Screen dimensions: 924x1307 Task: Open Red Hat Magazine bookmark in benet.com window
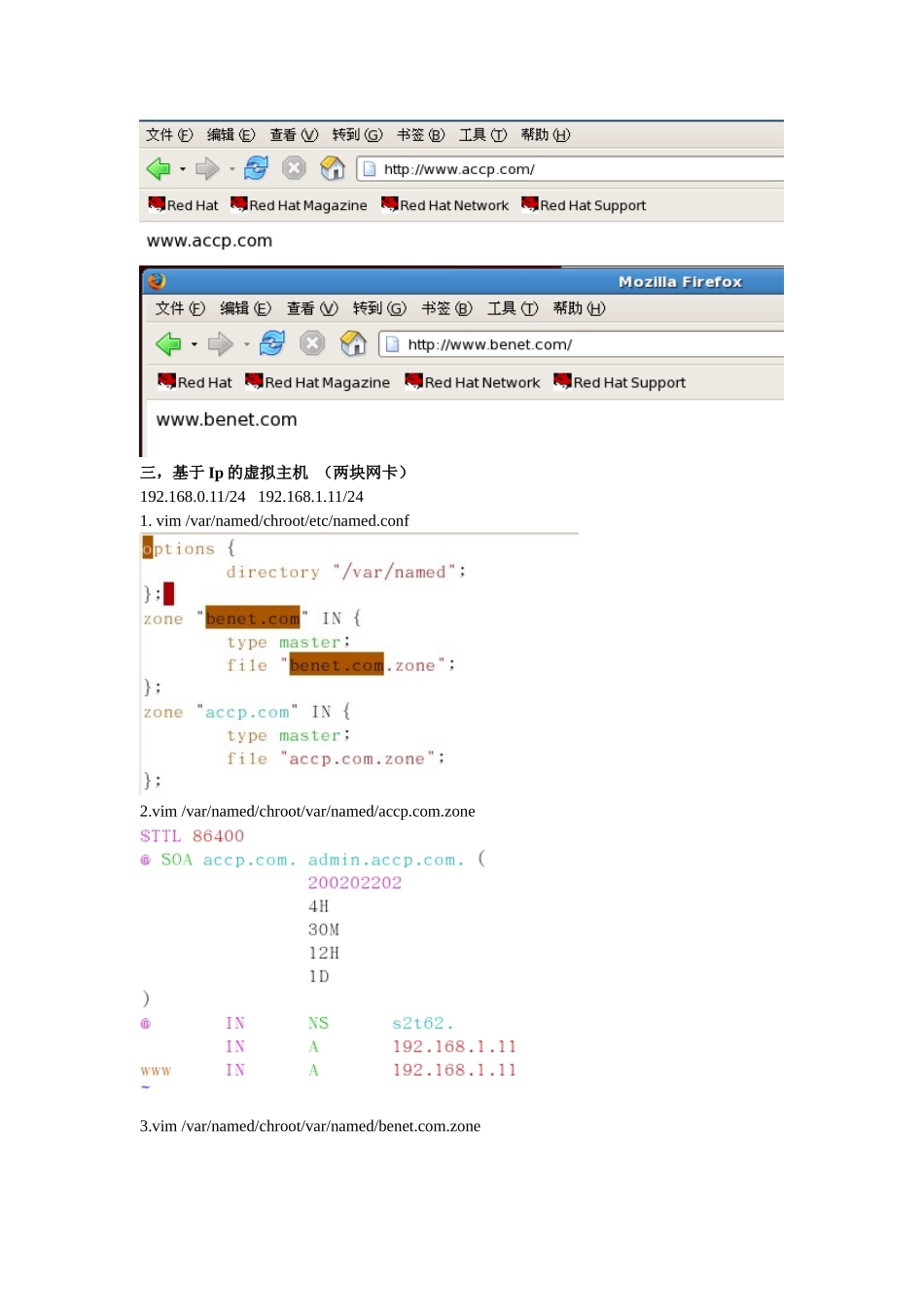317,382
